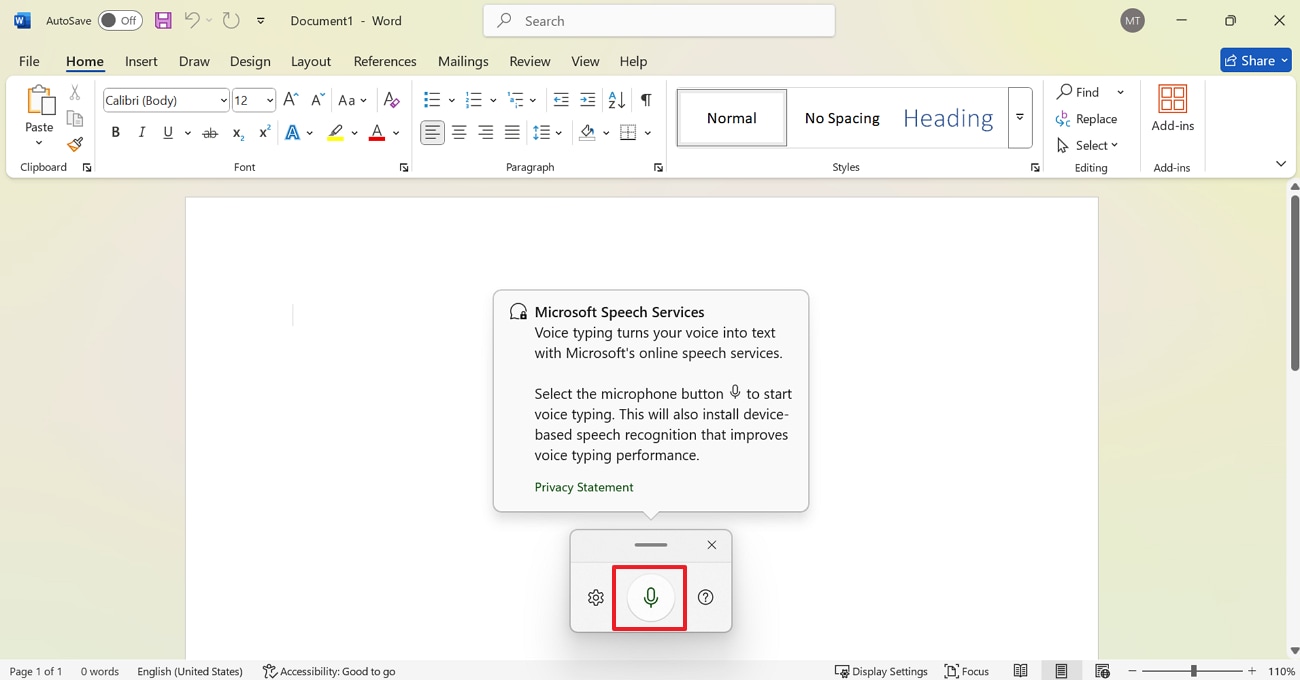Image resolution: width=1300 pixels, height=680 pixels.
Task: Toggle Show/Hide paragraph marks
Action: pos(646,99)
